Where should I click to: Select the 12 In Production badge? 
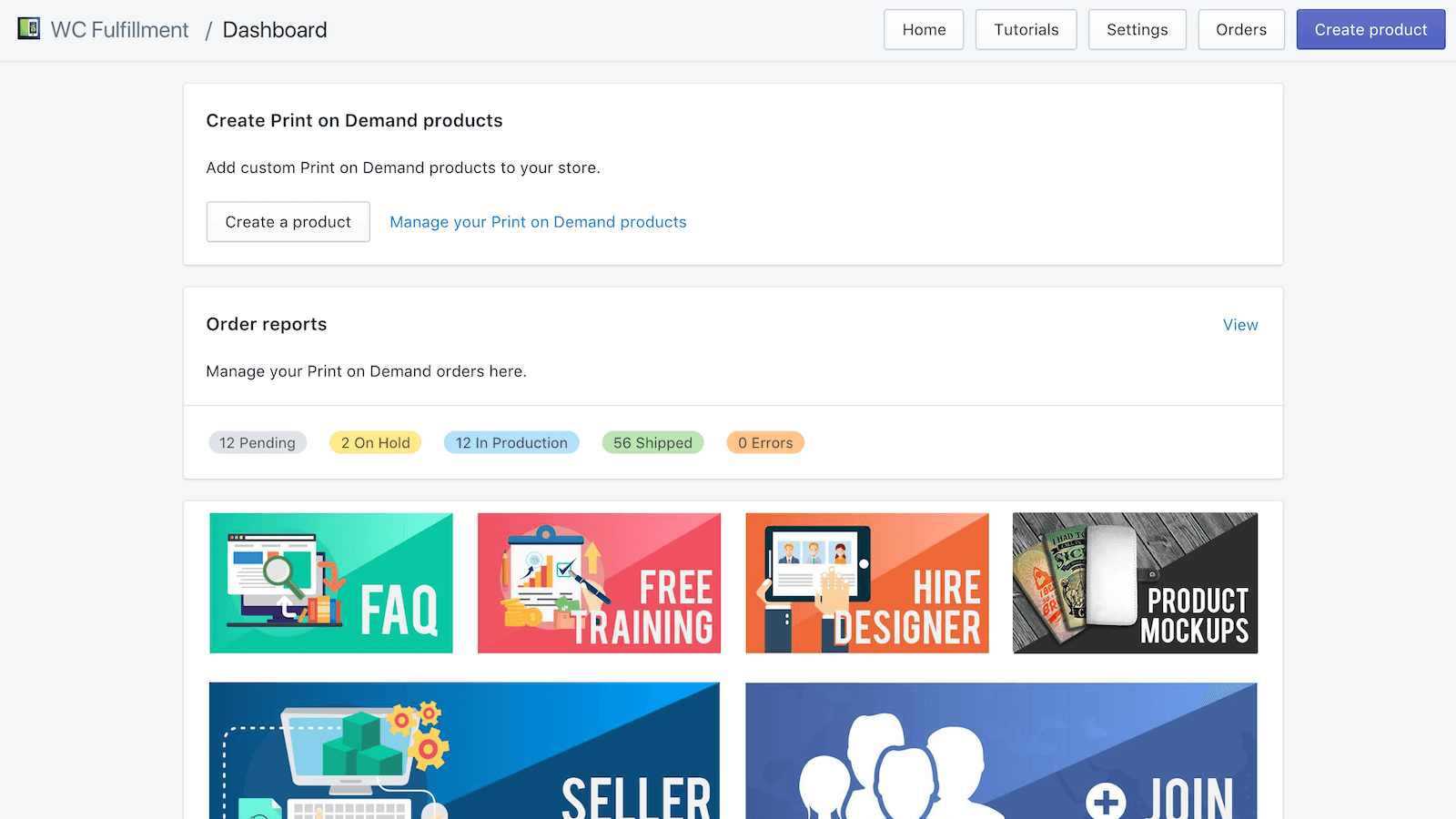pyautogui.click(x=511, y=443)
